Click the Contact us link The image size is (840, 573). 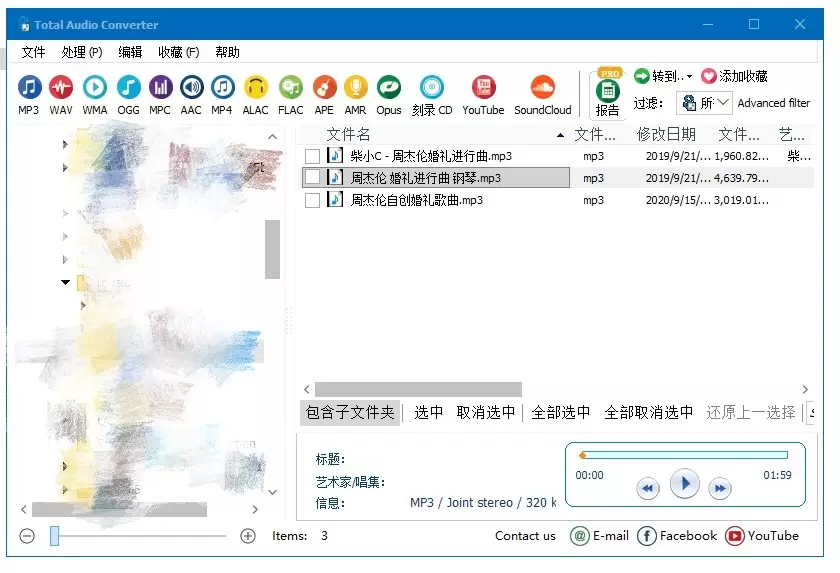point(525,536)
